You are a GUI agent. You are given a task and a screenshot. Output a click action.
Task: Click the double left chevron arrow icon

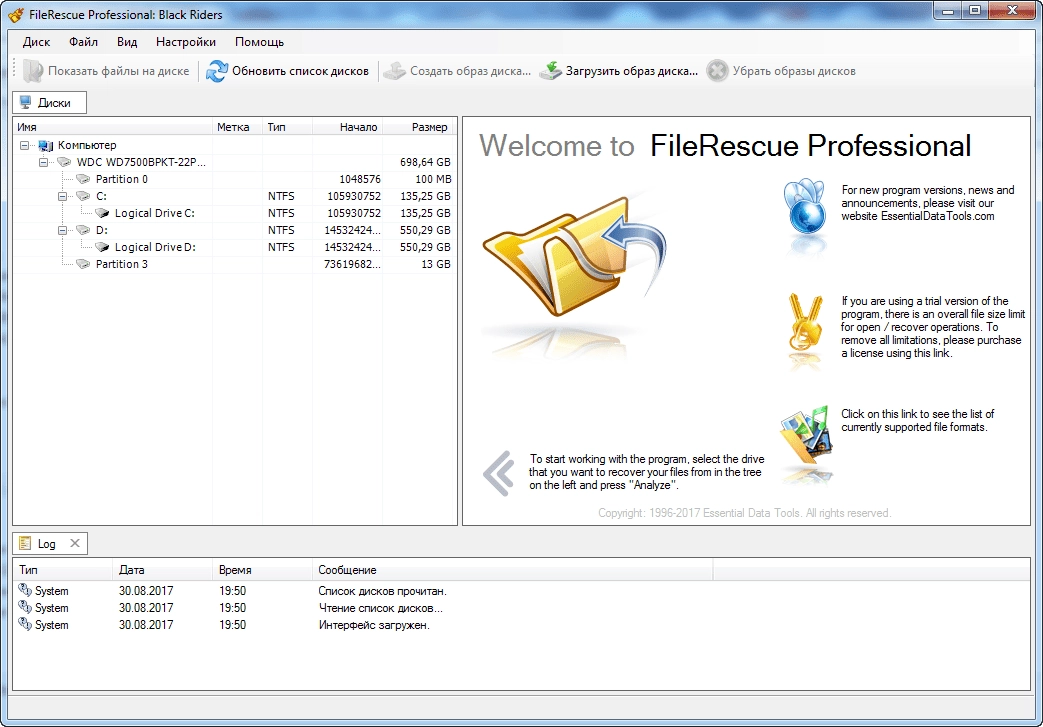click(499, 473)
